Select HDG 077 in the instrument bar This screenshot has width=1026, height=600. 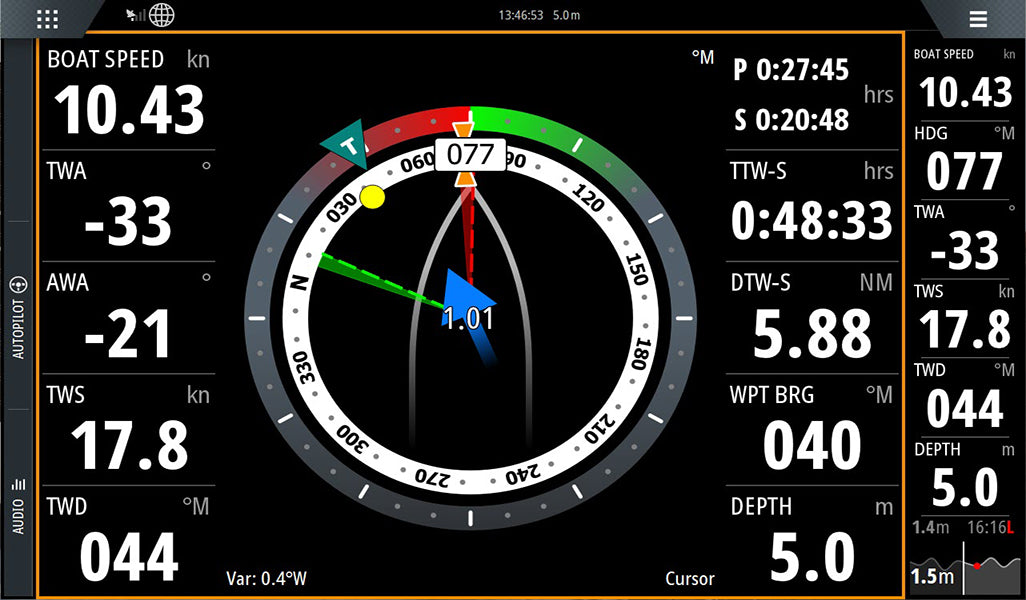click(963, 160)
